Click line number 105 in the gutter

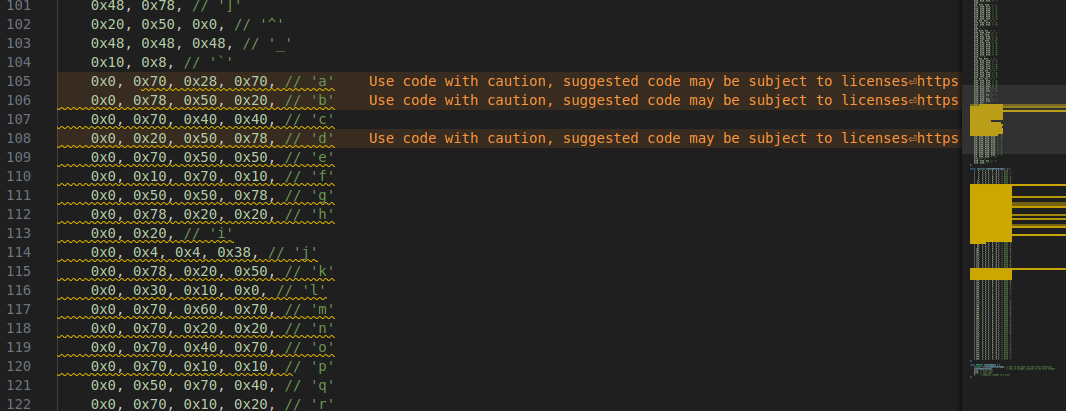(18, 82)
